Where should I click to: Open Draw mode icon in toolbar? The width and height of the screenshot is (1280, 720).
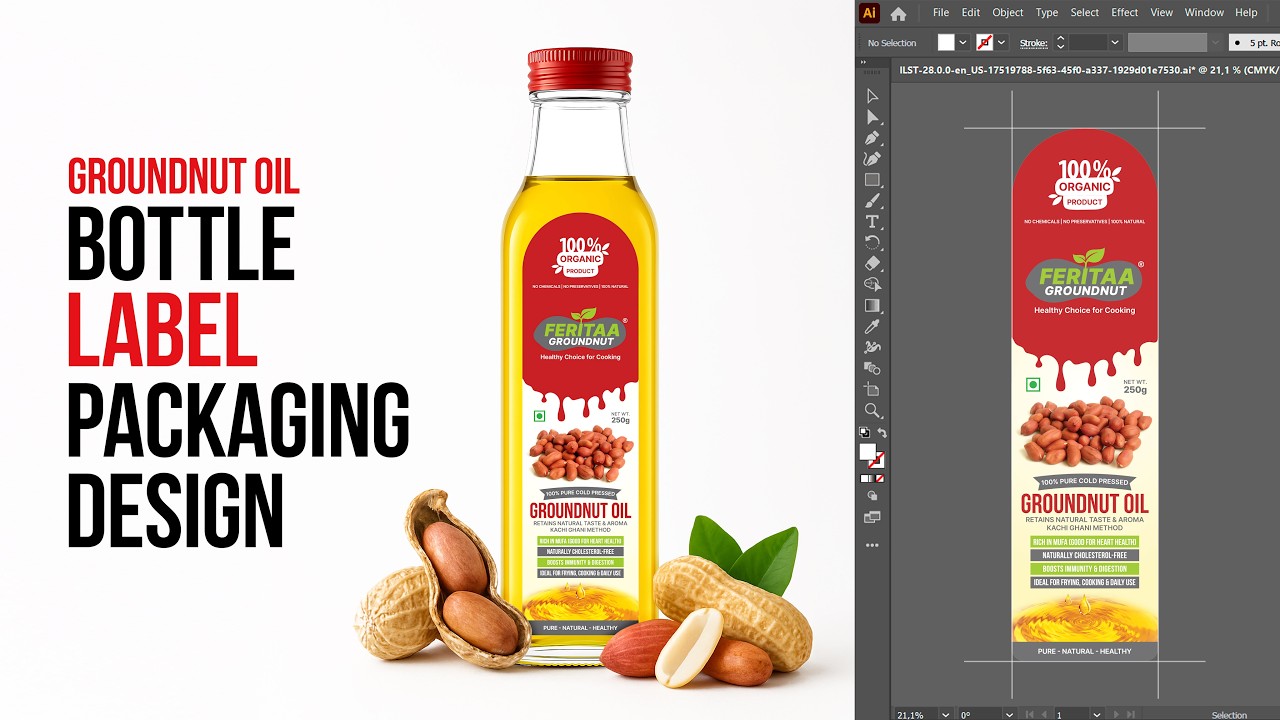point(872,496)
